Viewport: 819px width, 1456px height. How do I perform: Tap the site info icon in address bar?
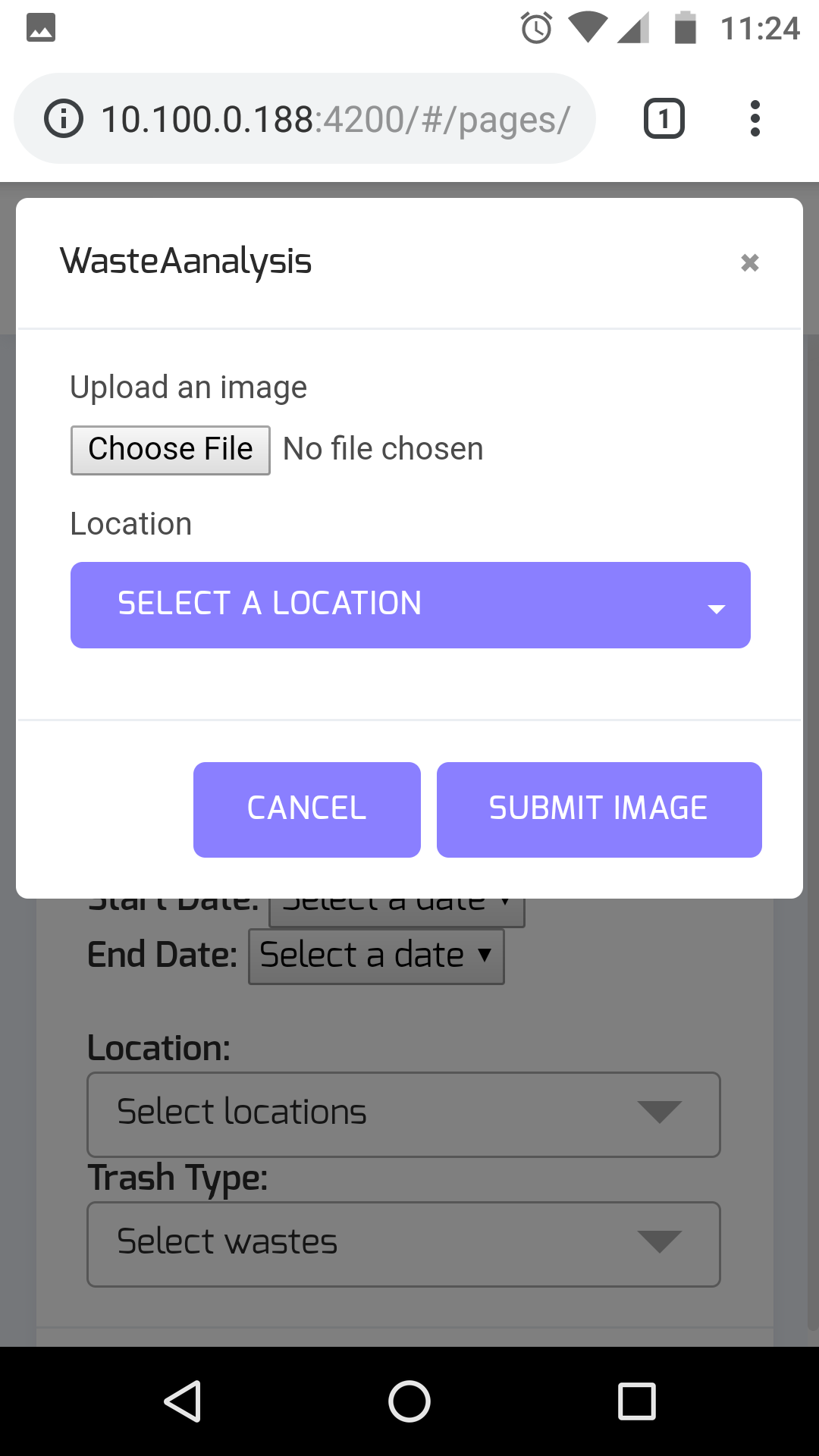click(64, 118)
